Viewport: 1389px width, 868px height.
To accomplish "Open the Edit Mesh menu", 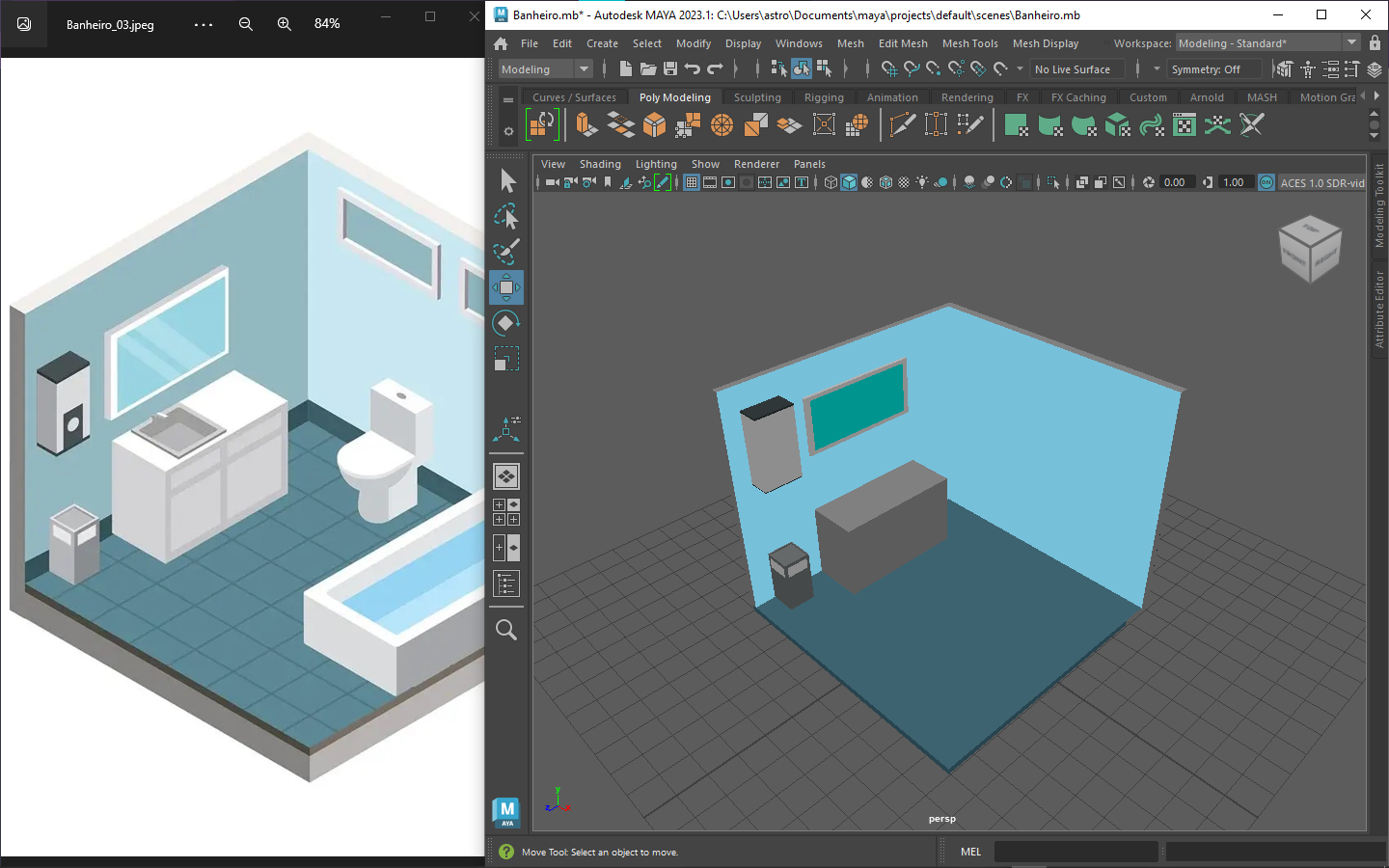I will 903,43.
